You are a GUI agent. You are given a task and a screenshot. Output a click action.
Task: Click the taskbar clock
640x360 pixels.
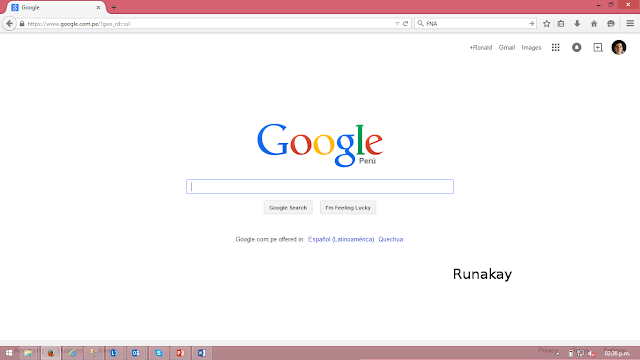click(617, 353)
